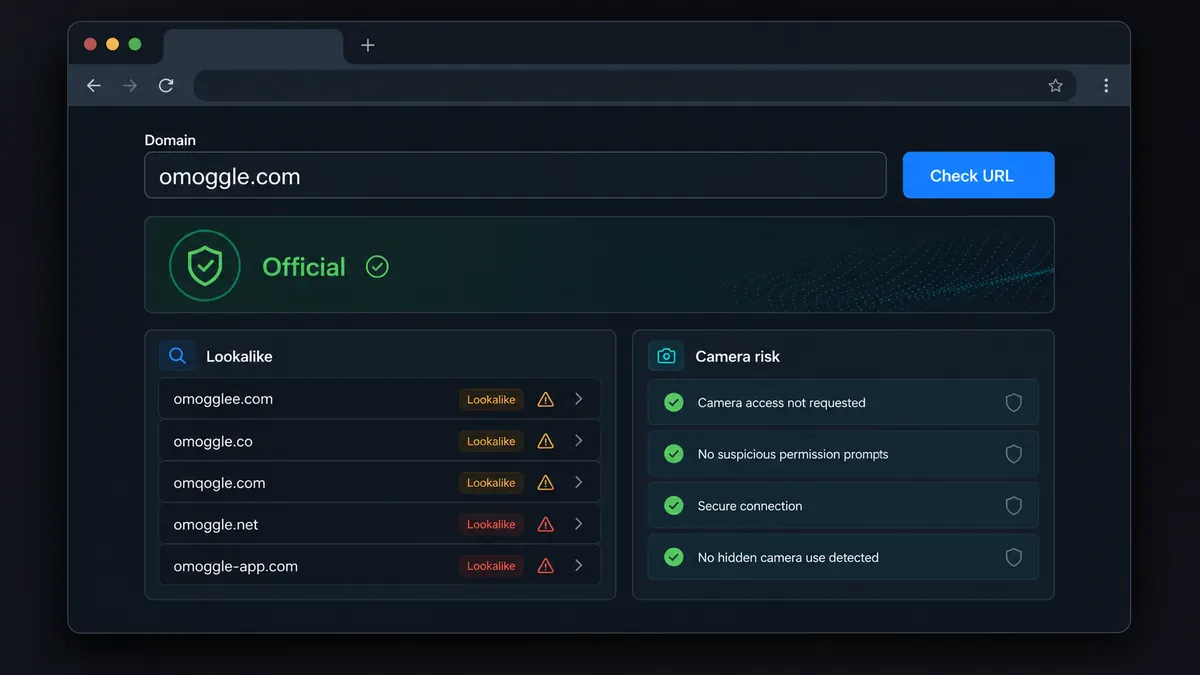Image resolution: width=1200 pixels, height=675 pixels.
Task: Click the Lookalike badge for omogglee.com
Action: (x=491, y=399)
